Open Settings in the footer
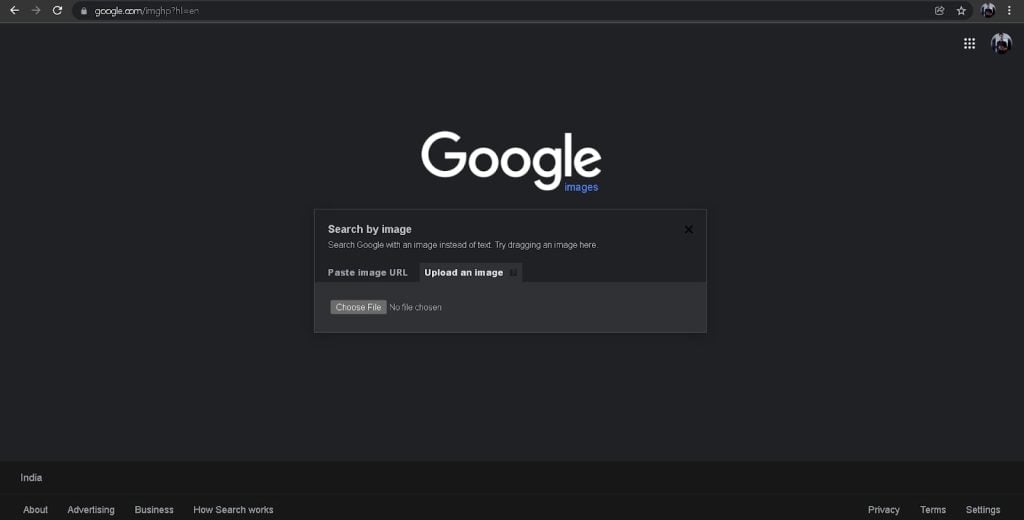 983,510
